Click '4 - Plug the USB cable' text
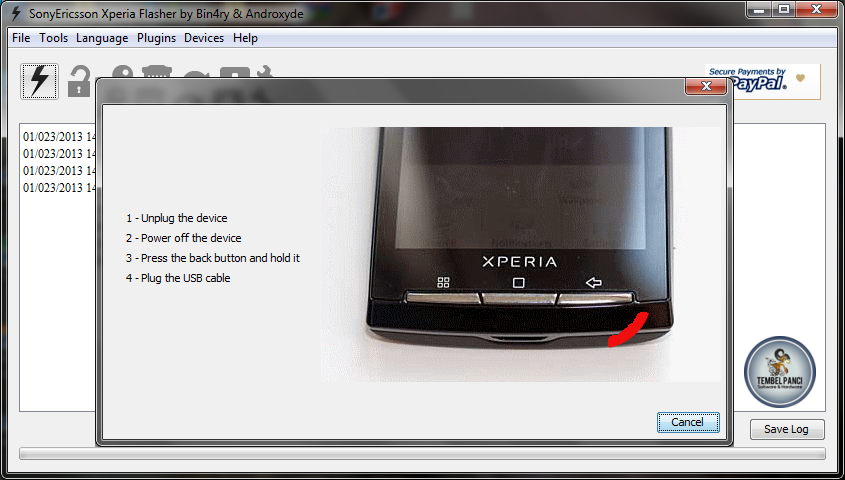Screen dimensions: 845x480 pos(178,278)
